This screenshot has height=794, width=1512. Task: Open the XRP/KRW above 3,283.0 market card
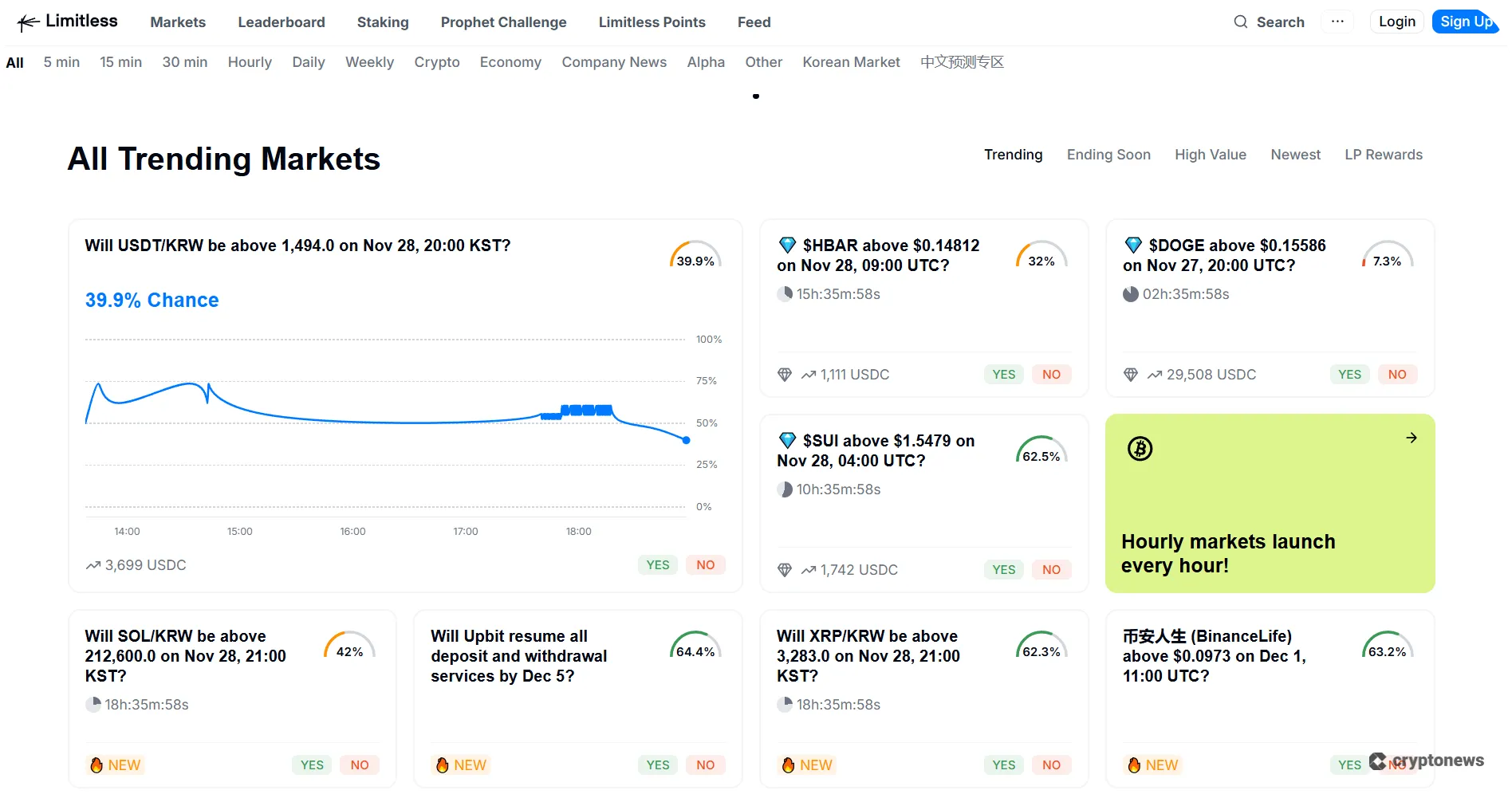pyautogui.click(x=868, y=656)
